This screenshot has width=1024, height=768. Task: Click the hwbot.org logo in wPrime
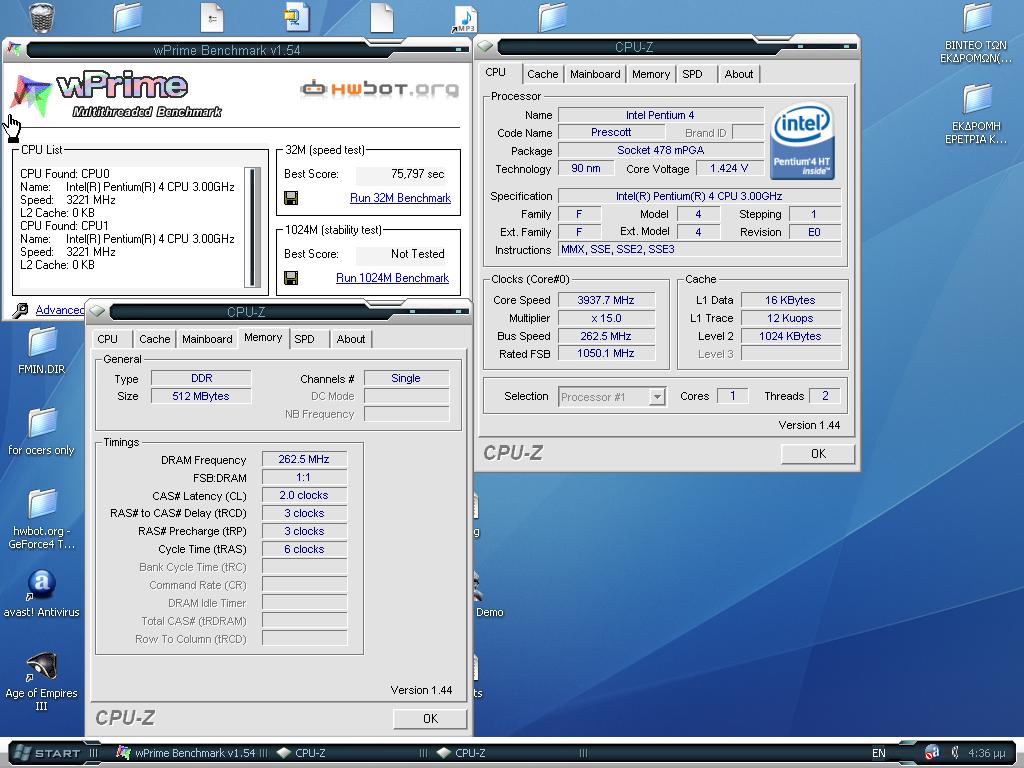(379, 88)
